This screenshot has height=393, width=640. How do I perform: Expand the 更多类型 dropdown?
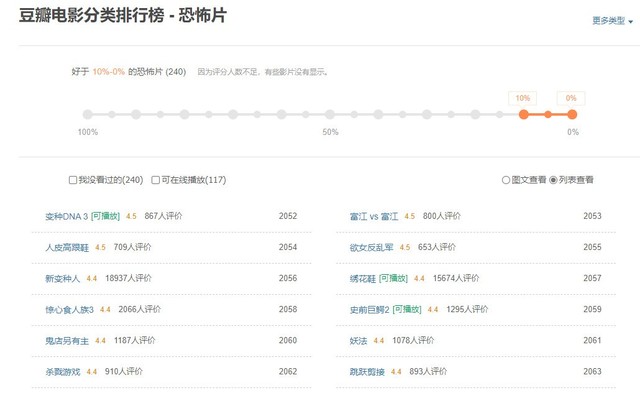click(x=612, y=20)
